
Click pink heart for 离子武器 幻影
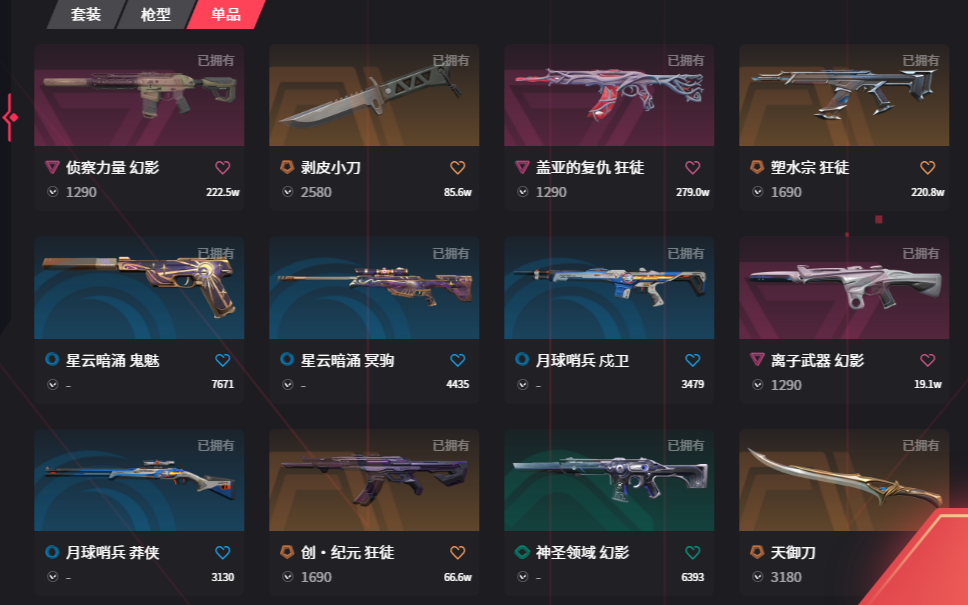click(x=927, y=360)
